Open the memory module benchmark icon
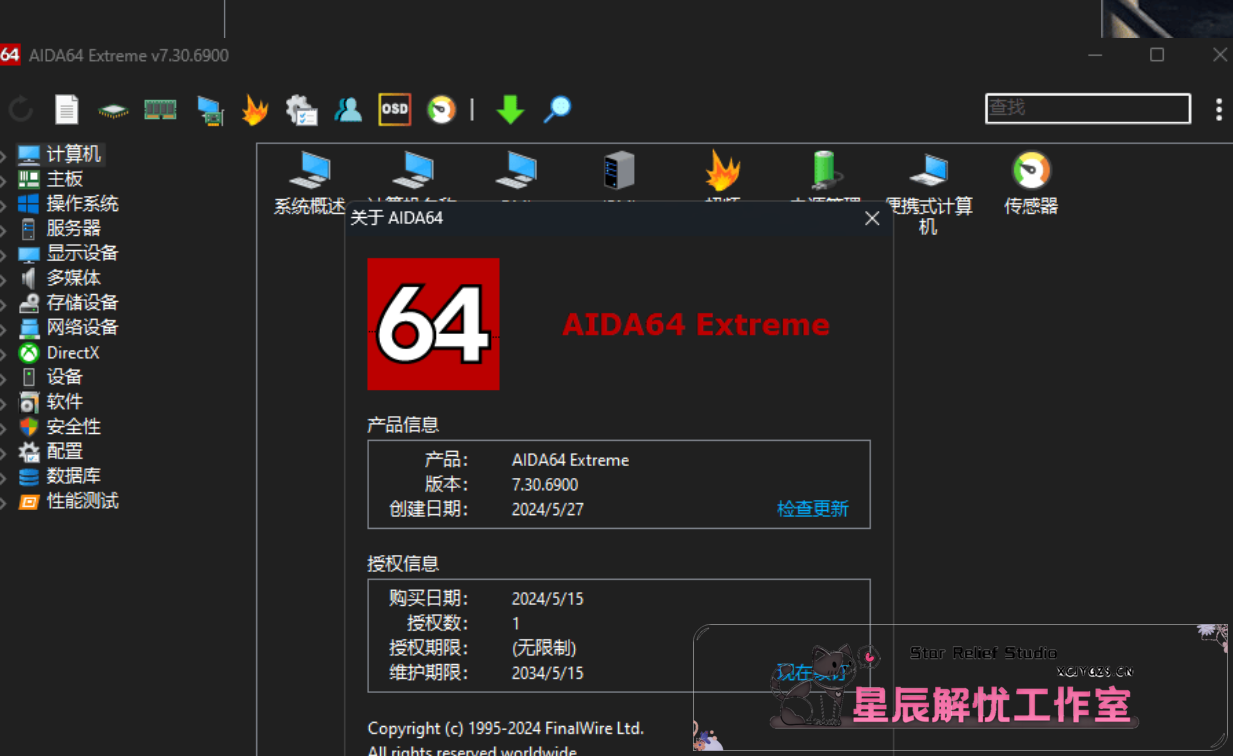 pos(160,109)
